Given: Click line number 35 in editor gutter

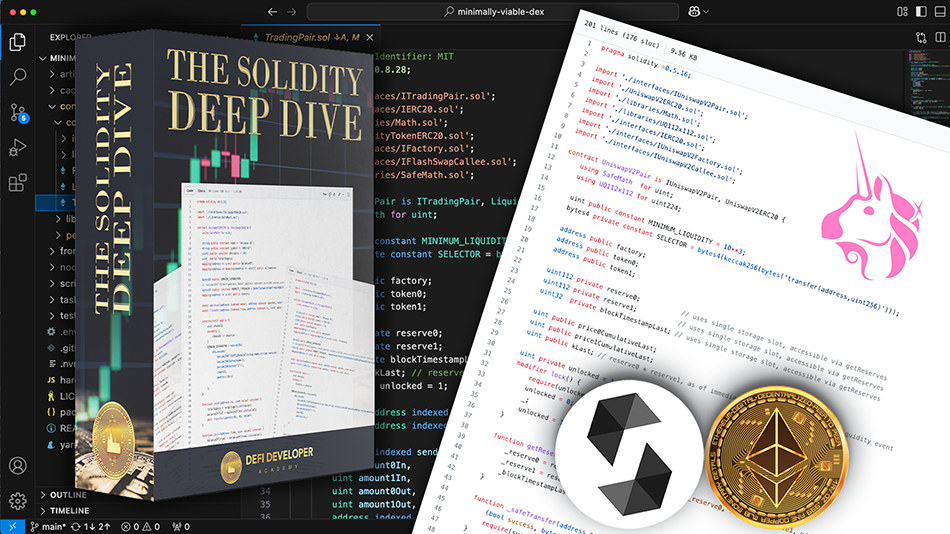Looking at the screenshot, I should [265, 504].
